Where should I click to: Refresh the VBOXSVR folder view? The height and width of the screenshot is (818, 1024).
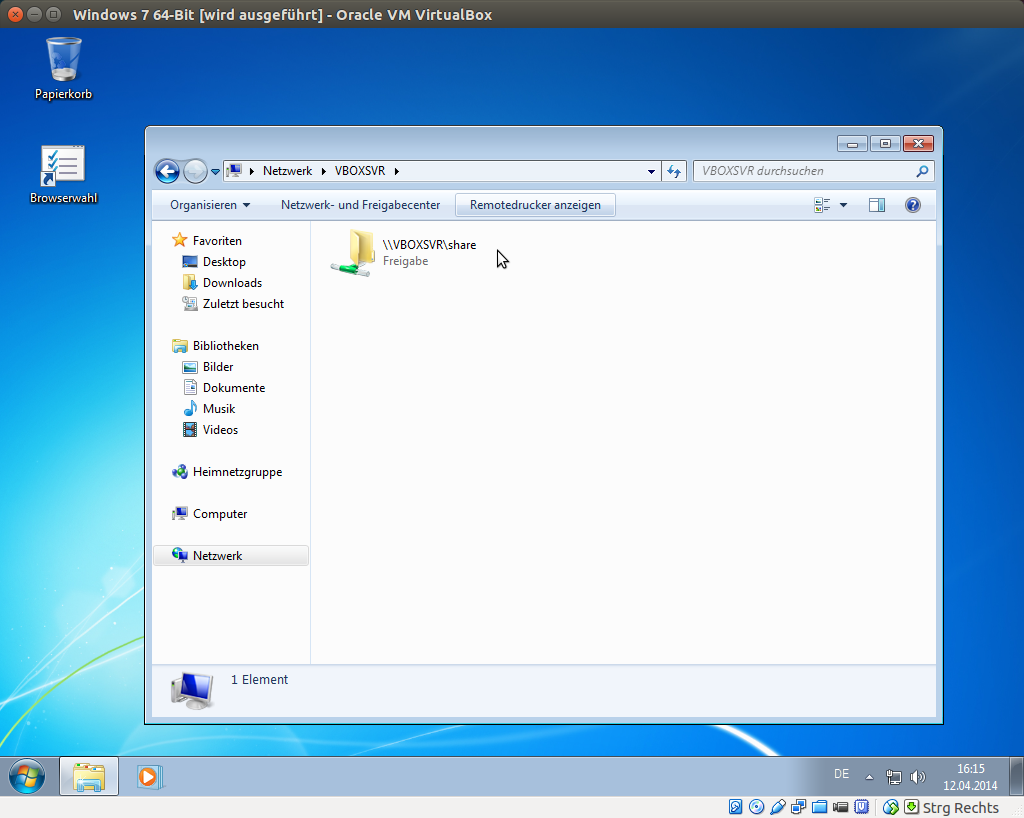click(674, 171)
